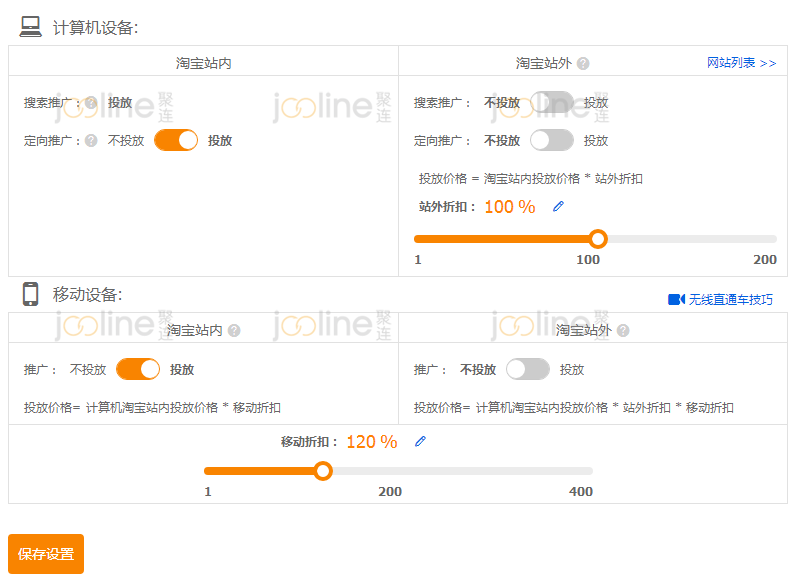This screenshot has width=796, height=586.
Task: Click help icon next to 定向推广 in 淘宝站内
Action: pyautogui.click(x=91, y=141)
